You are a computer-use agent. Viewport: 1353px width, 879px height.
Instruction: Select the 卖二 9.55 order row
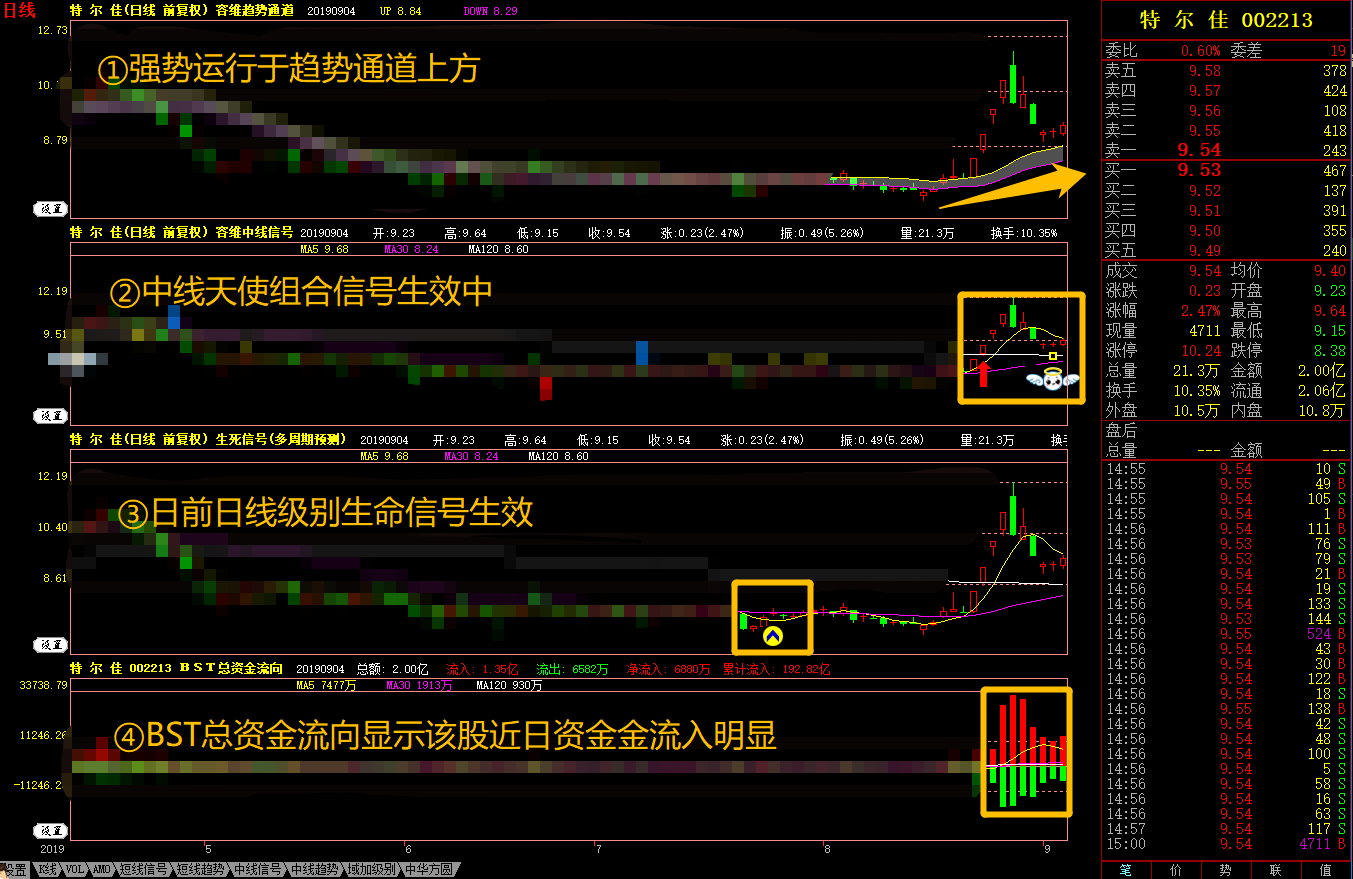[1226, 131]
